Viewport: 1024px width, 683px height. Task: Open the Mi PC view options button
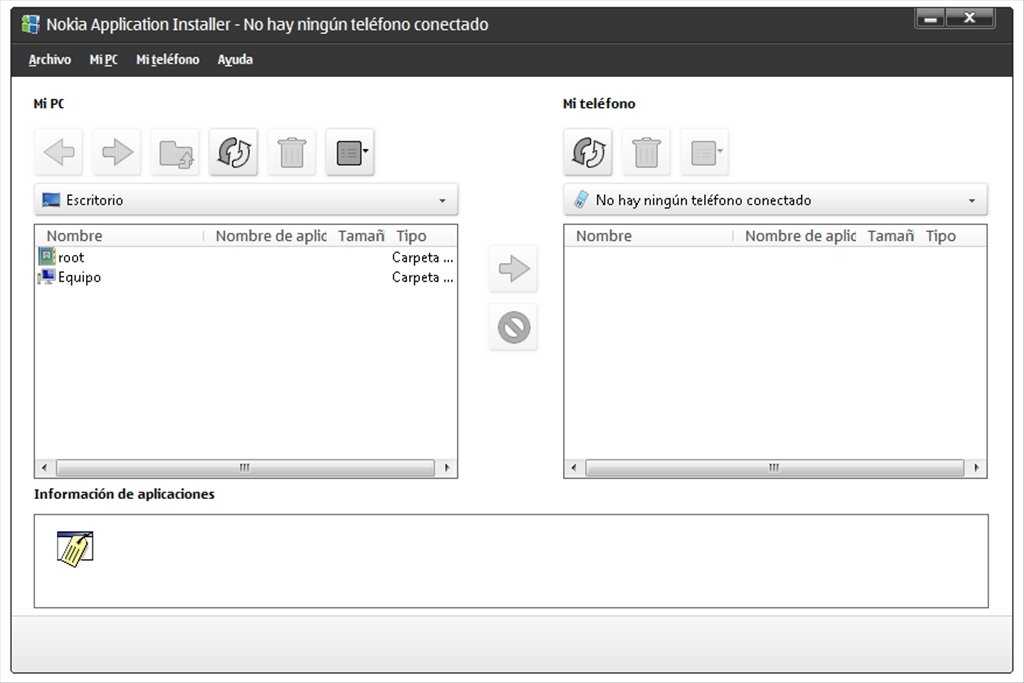[350, 152]
